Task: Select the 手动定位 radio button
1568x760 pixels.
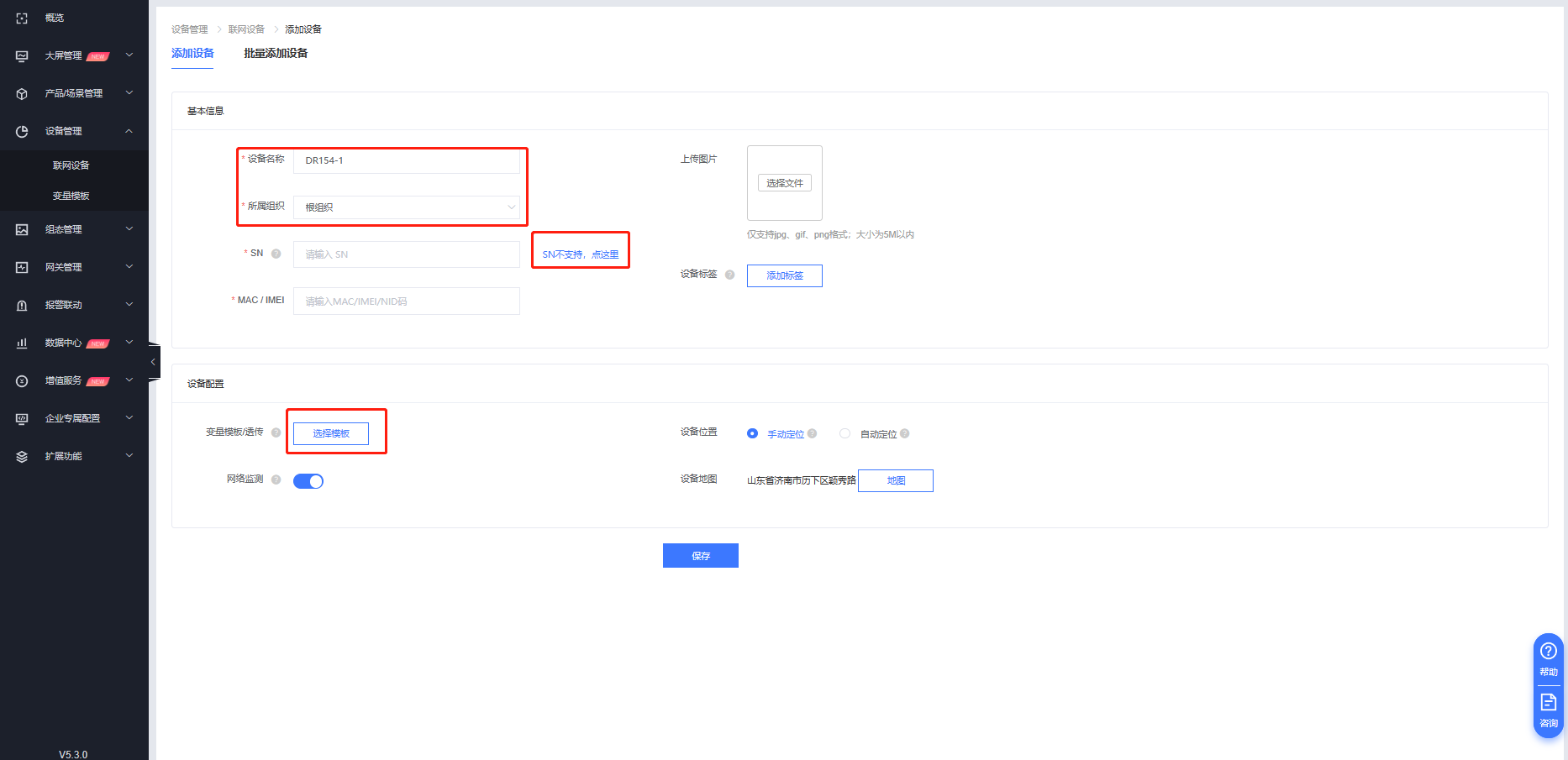Action: 752,433
